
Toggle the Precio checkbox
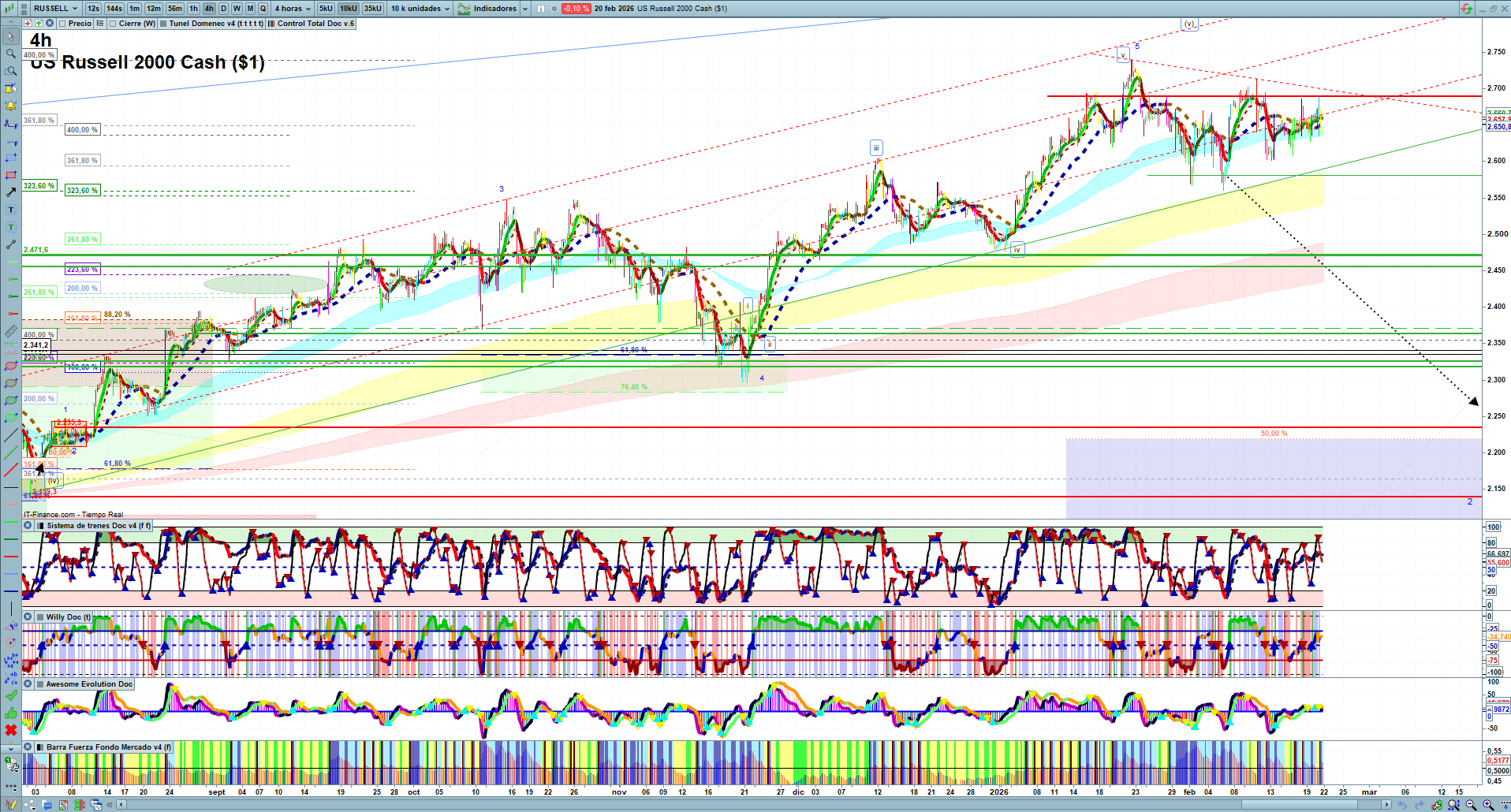click(62, 24)
